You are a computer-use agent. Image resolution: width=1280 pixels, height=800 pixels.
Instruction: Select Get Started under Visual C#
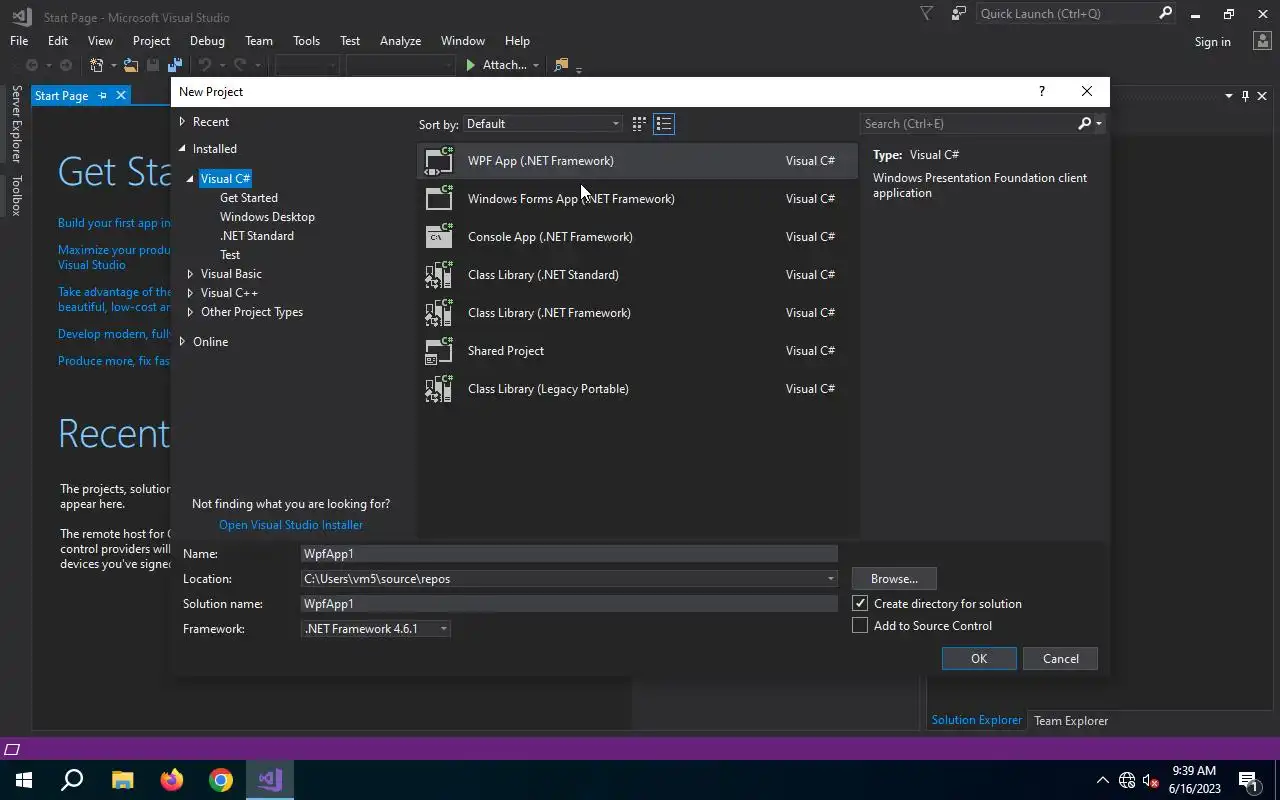[249, 198]
